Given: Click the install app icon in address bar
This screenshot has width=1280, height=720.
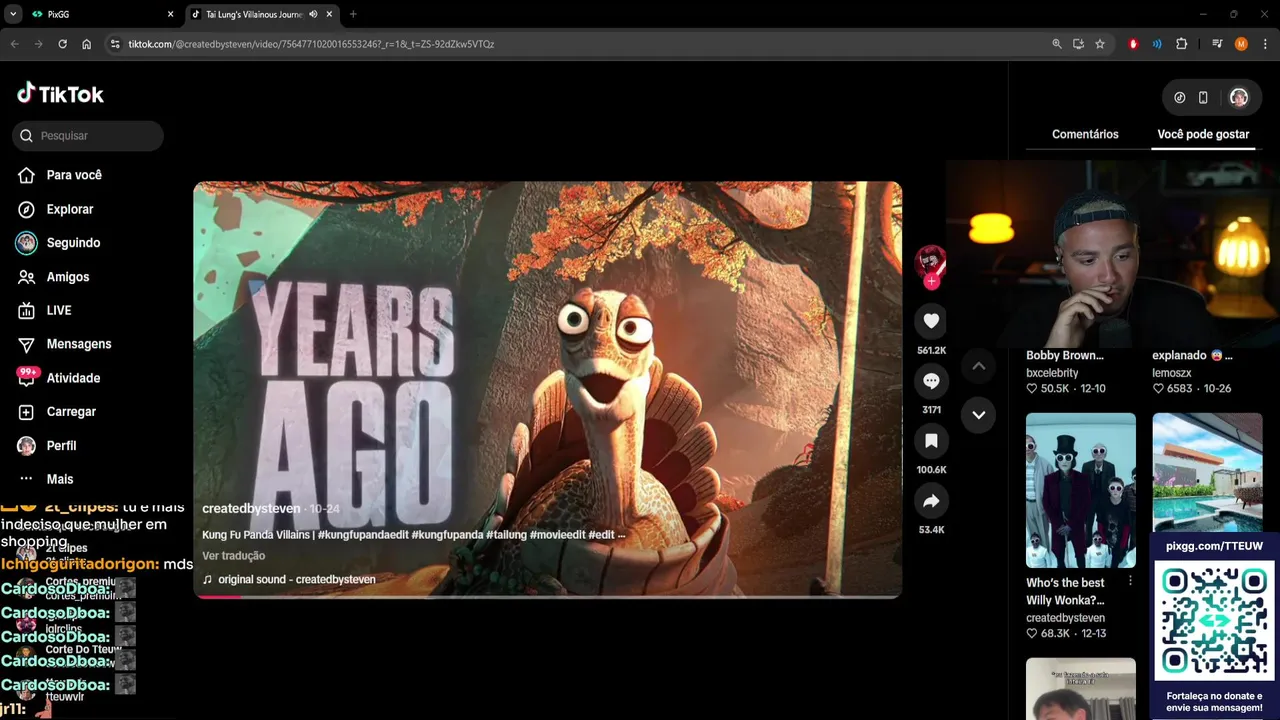Looking at the screenshot, I should point(1078,44).
